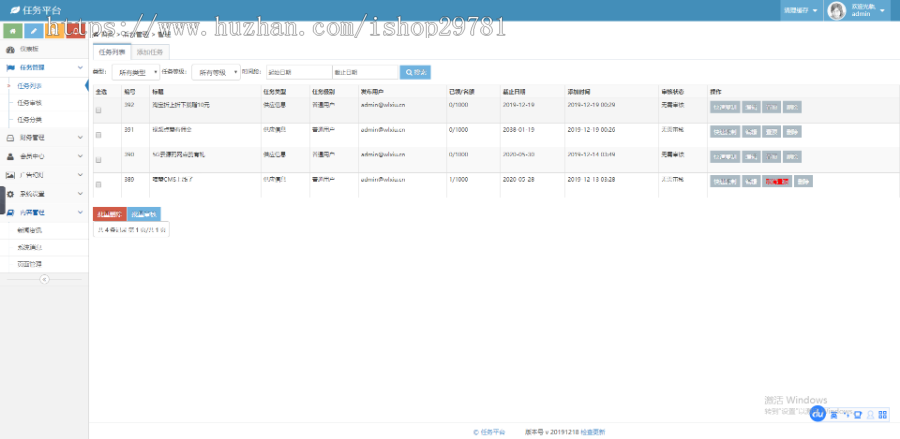Viewport: 900px width, 439px height.
Task: Select the checkbox for task row 380
Action: coord(98,185)
